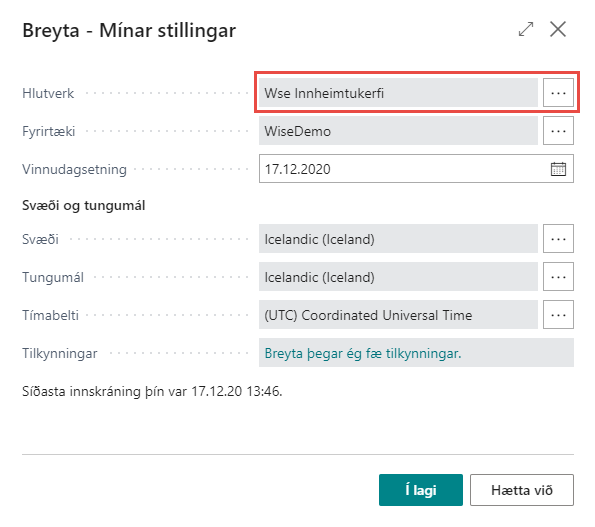The height and width of the screenshot is (527, 595).
Task: Select the WiseDemo company field
Action: point(398,131)
